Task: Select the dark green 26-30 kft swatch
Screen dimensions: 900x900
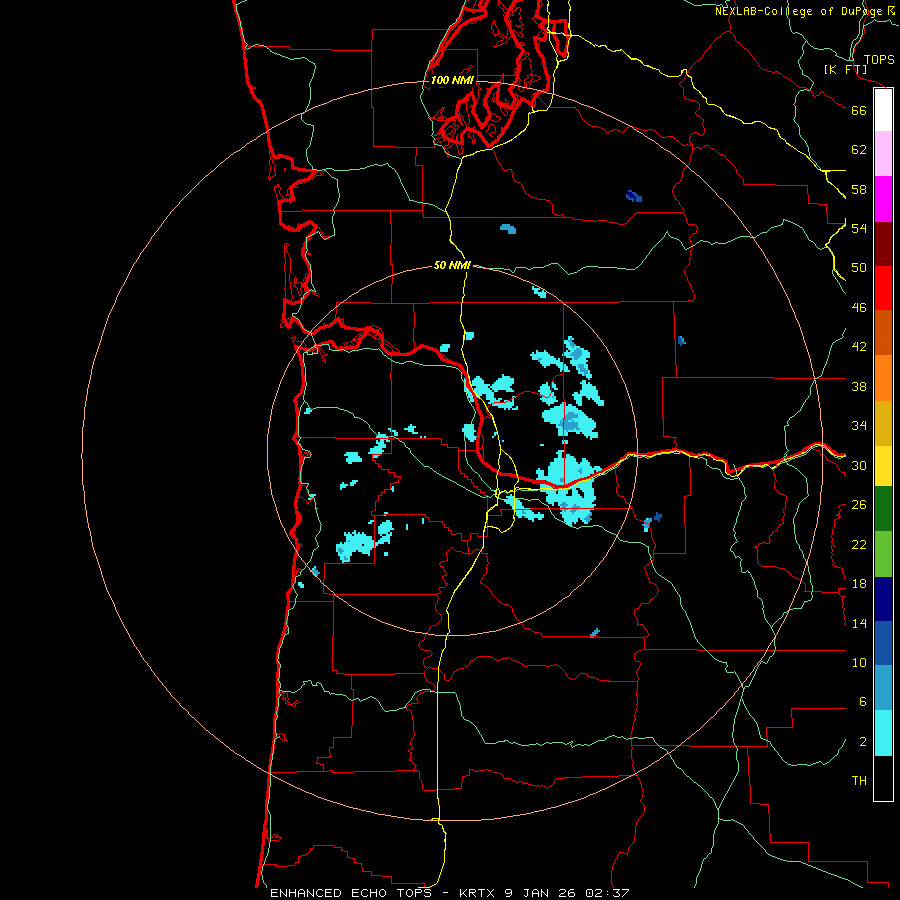Action: pos(883,509)
